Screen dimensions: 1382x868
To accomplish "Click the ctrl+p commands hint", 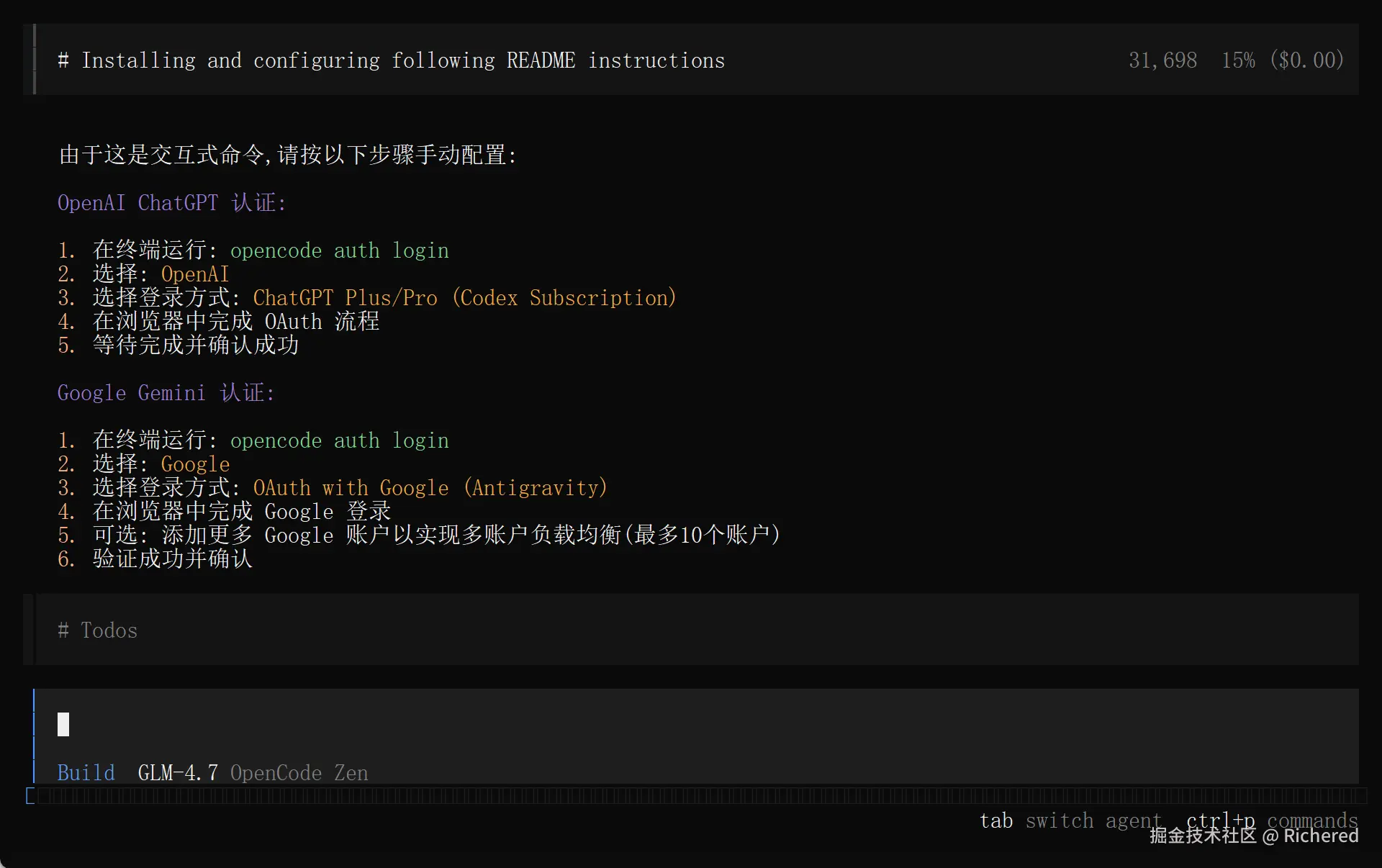I will point(1271,820).
